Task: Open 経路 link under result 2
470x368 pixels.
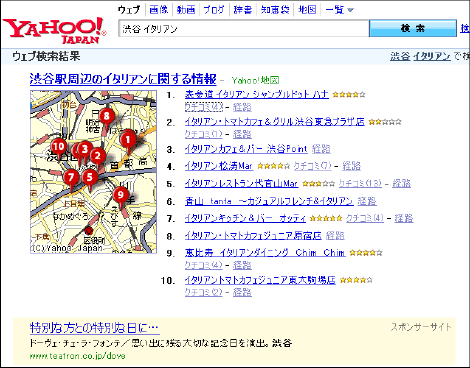Action: (x=242, y=134)
